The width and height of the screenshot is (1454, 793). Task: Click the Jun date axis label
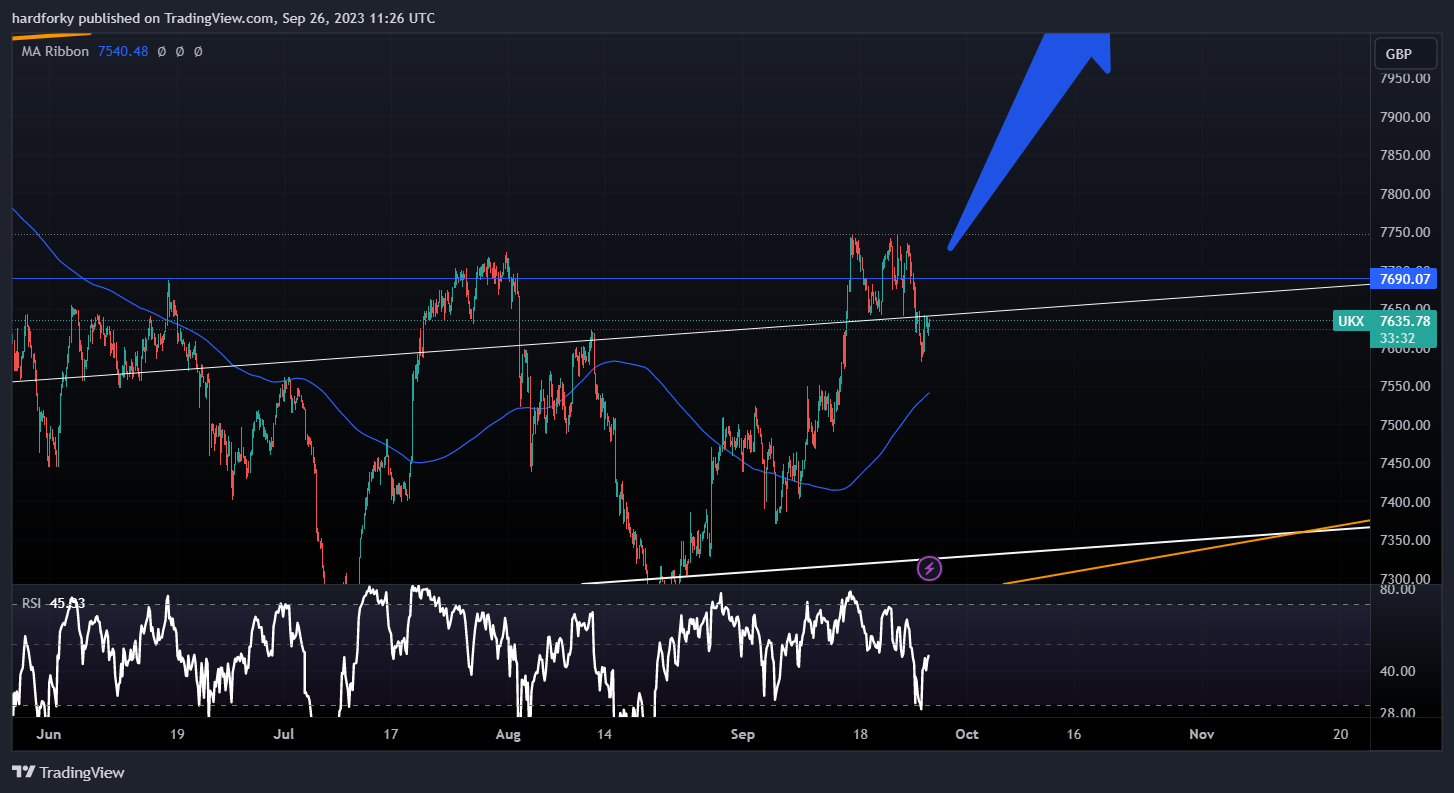click(x=48, y=734)
